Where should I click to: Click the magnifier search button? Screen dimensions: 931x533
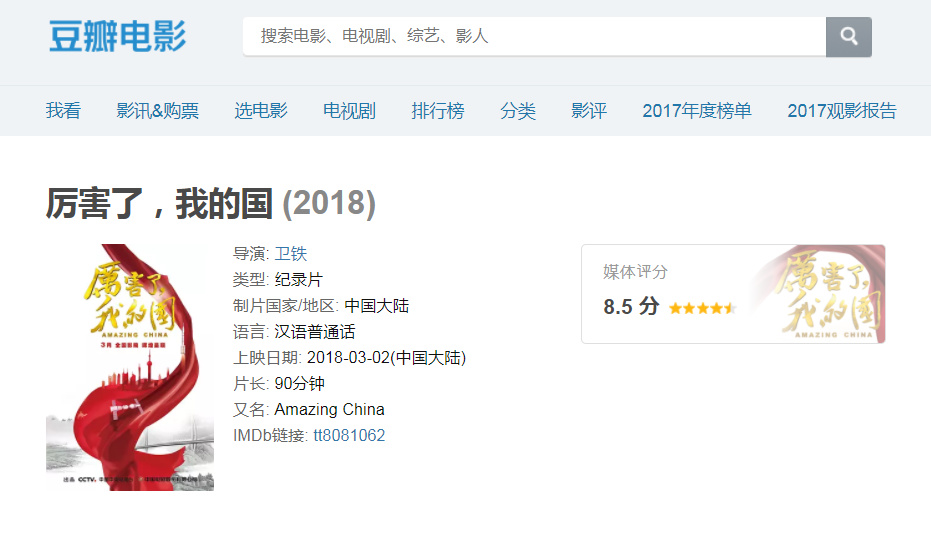pos(848,37)
